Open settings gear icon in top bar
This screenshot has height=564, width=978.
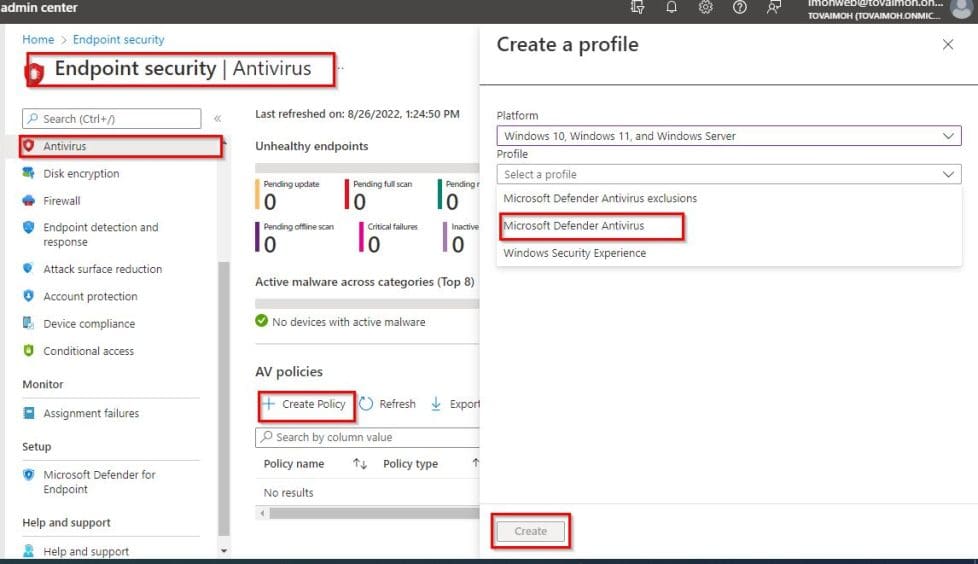click(705, 7)
